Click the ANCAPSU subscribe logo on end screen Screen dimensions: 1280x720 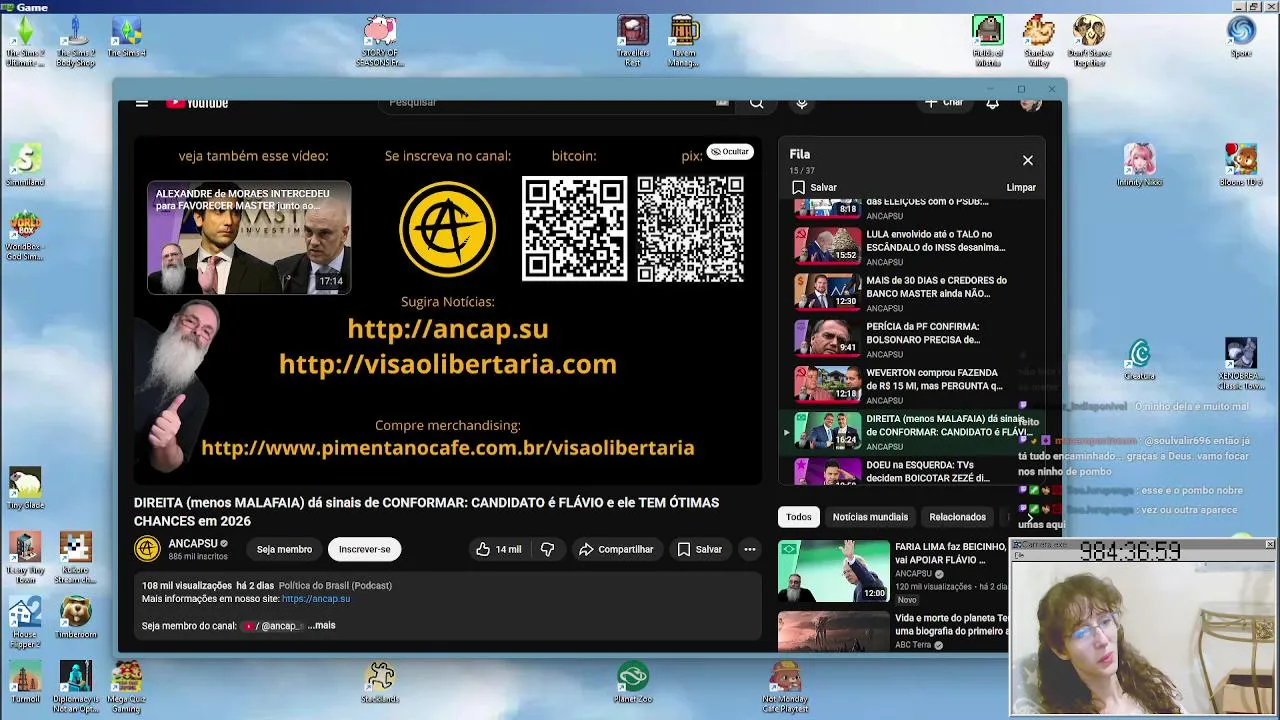pyautogui.click(x=447, y=229)
